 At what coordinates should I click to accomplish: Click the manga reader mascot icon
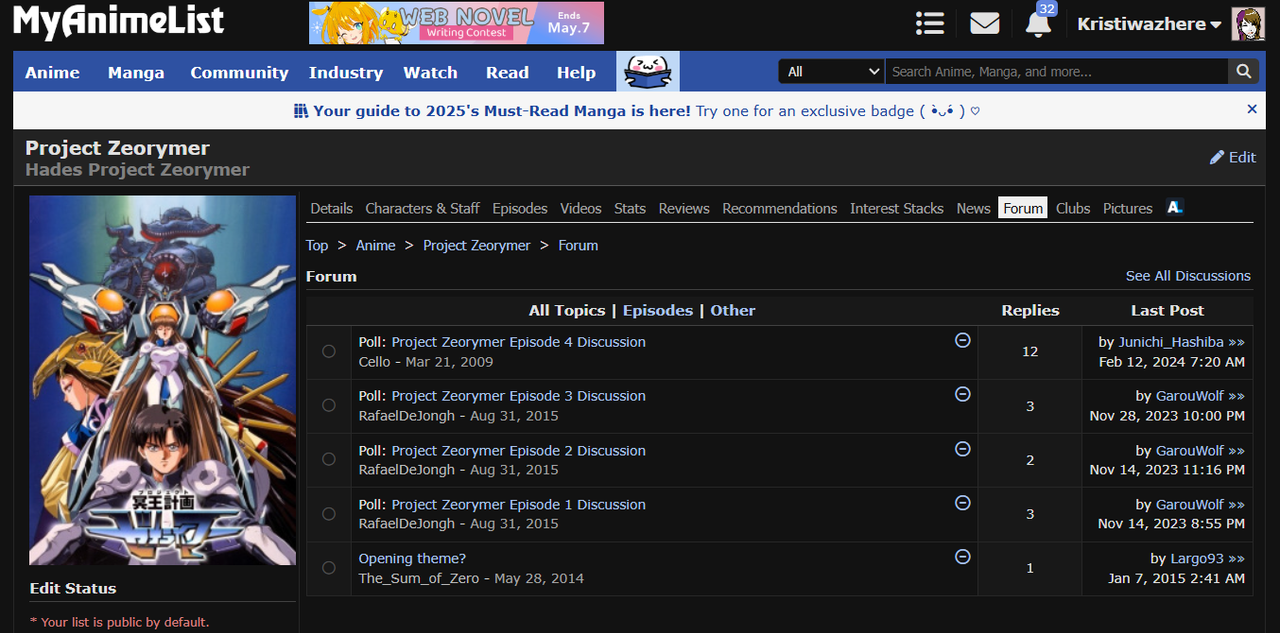[648, 71]
